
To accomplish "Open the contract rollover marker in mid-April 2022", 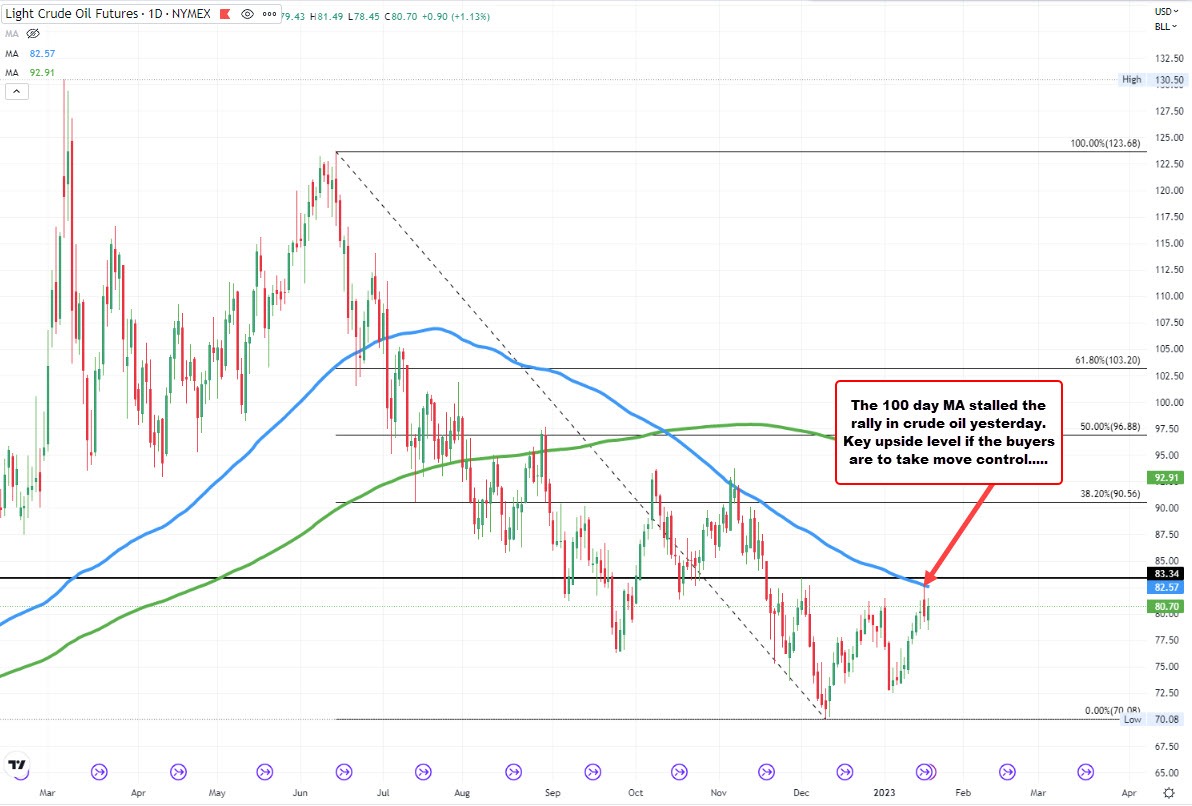I will click(x=178, y=773).
